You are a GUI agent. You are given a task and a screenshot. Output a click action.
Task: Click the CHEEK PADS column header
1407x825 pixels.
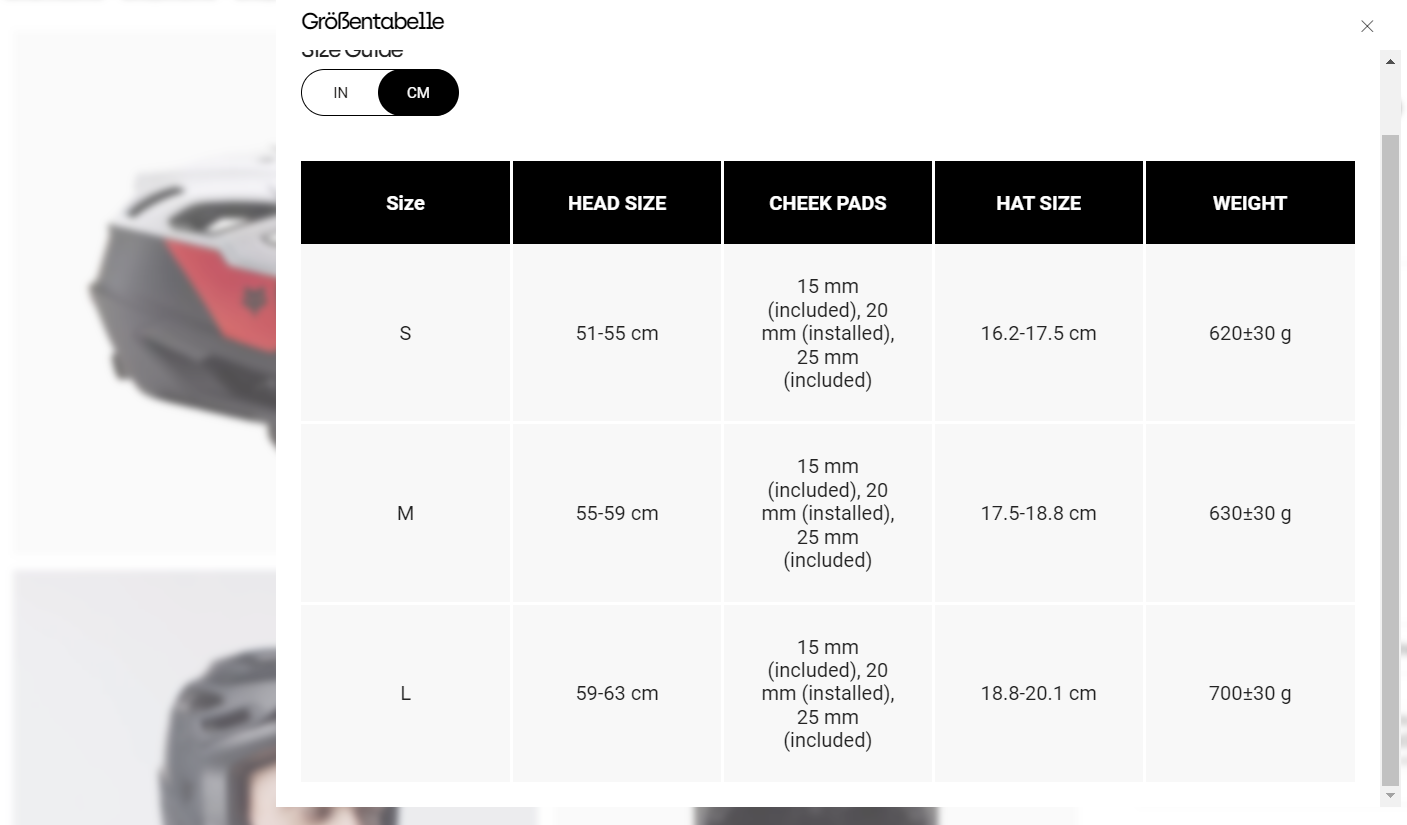click(x=828, y=203)
